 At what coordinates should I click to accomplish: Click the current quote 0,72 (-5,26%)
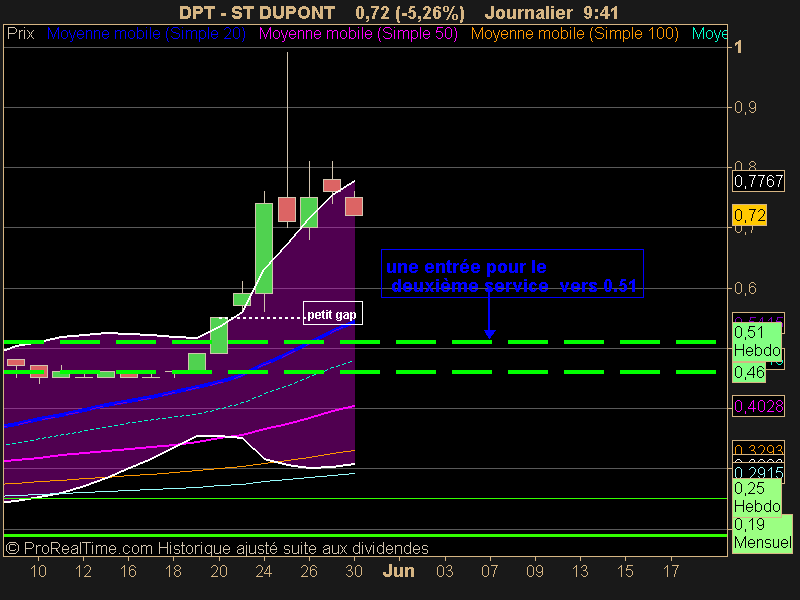410,13
